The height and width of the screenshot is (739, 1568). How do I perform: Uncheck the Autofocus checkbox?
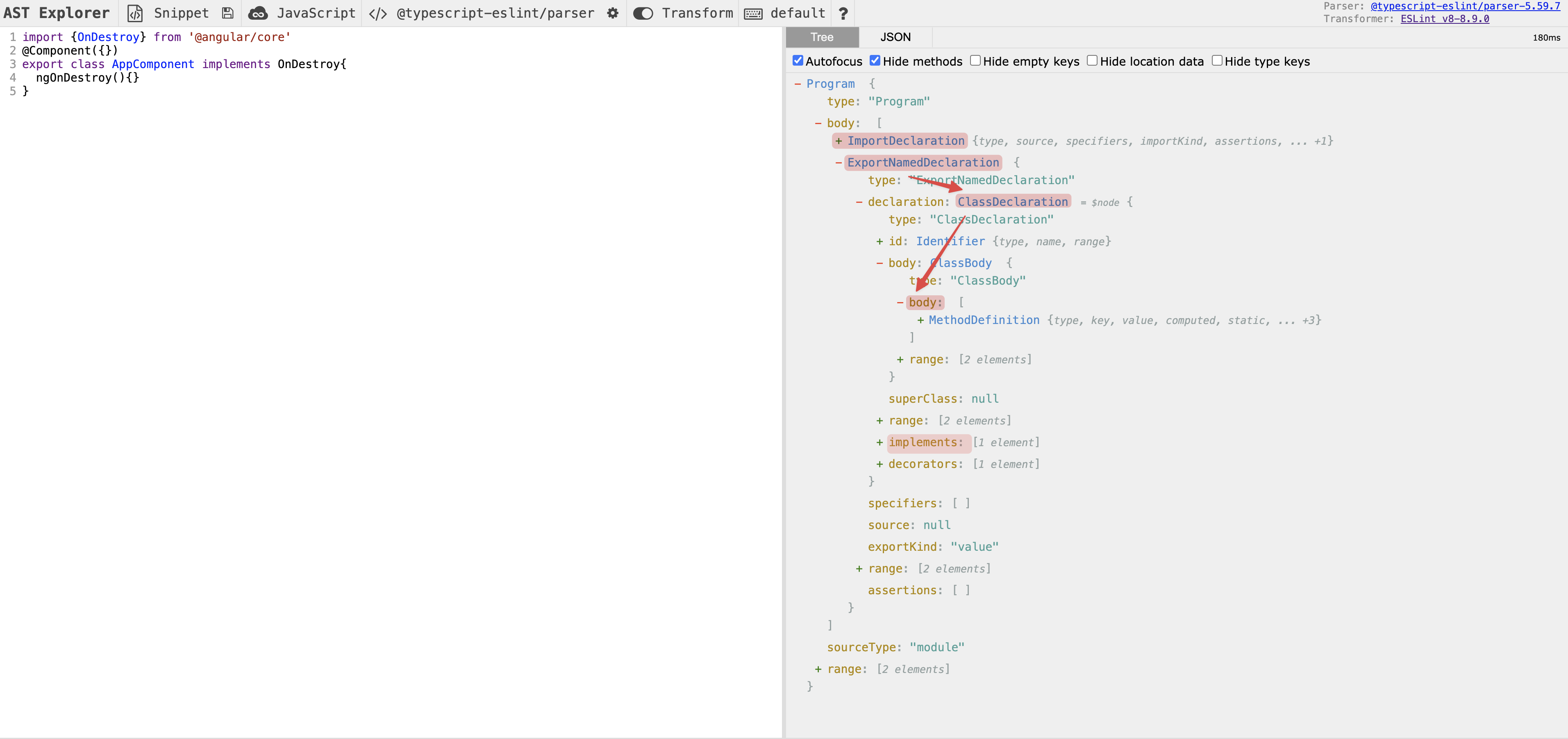(x=798, y=60)
